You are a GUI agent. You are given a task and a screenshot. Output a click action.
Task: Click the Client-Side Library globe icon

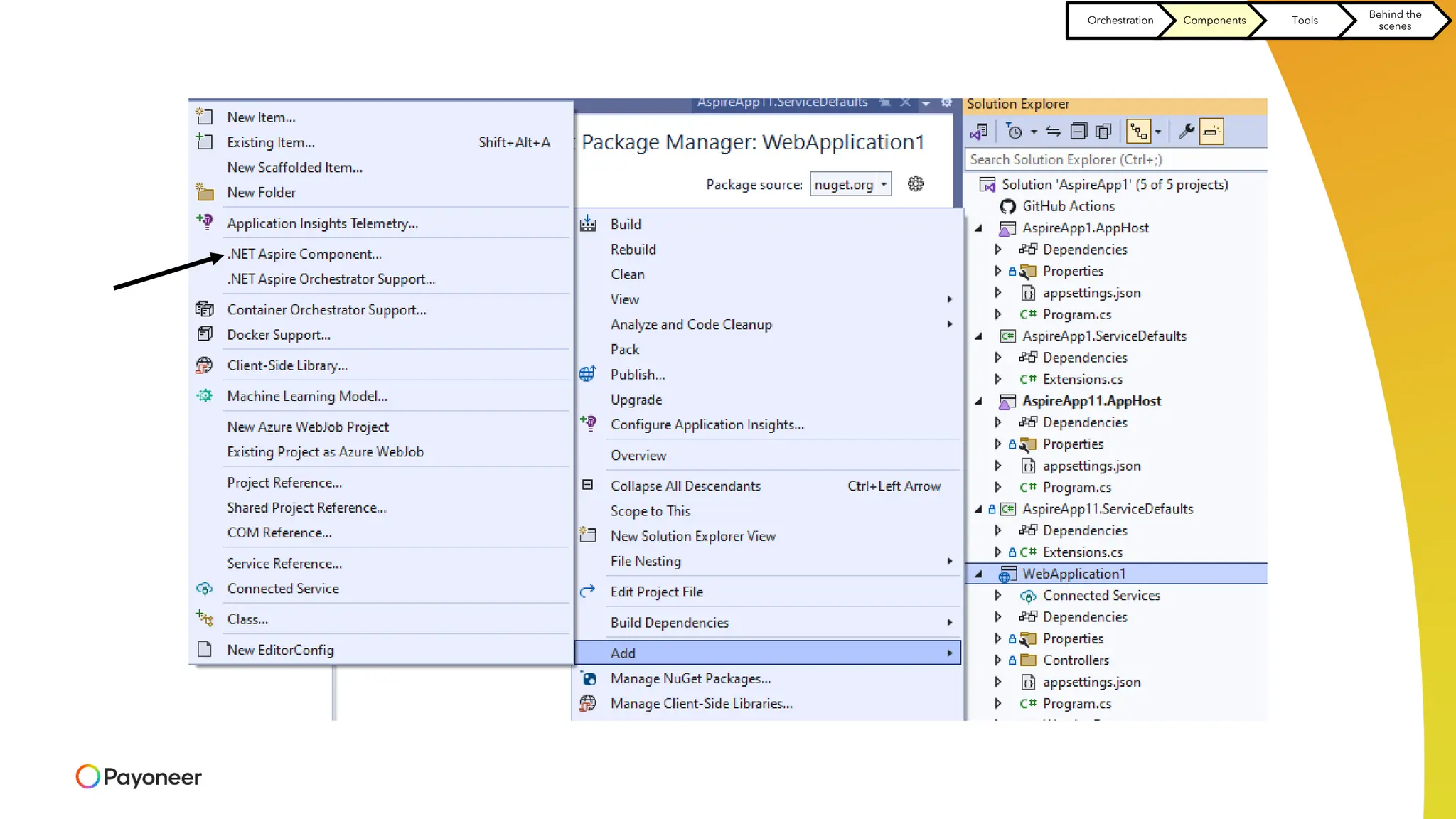pyautogui.click(x=205, y=365)
